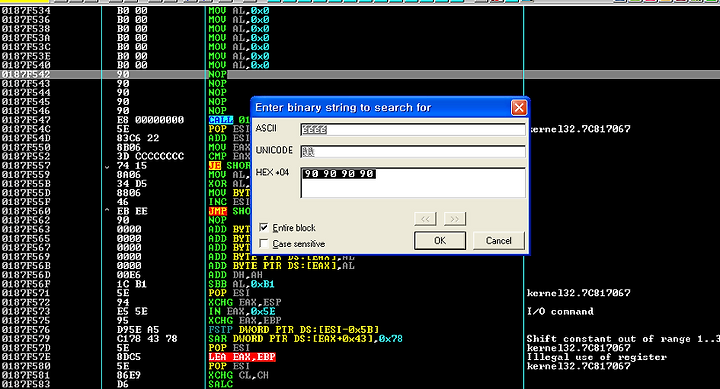Click the JMP SHORT instruction at 0187F560
Viewport: 720px width, 389px height.
(x=229, y=211)
